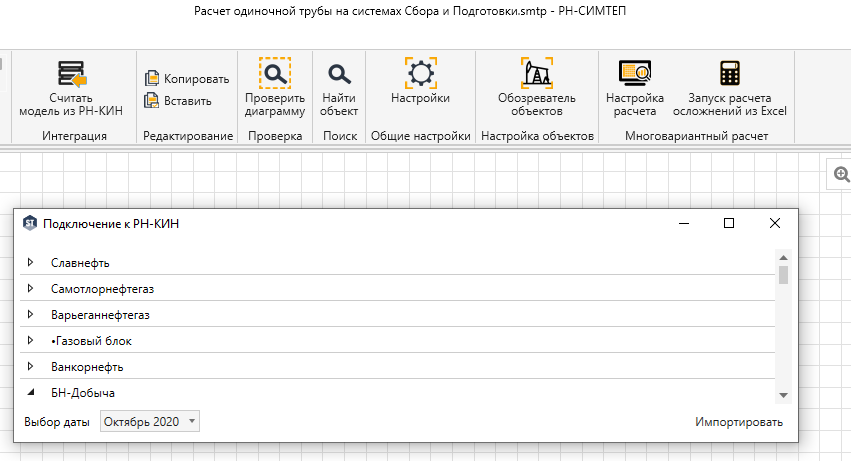Click Read model from РН-КИН icon
Viewport: 851px width, 461px height.
point(72,74)
